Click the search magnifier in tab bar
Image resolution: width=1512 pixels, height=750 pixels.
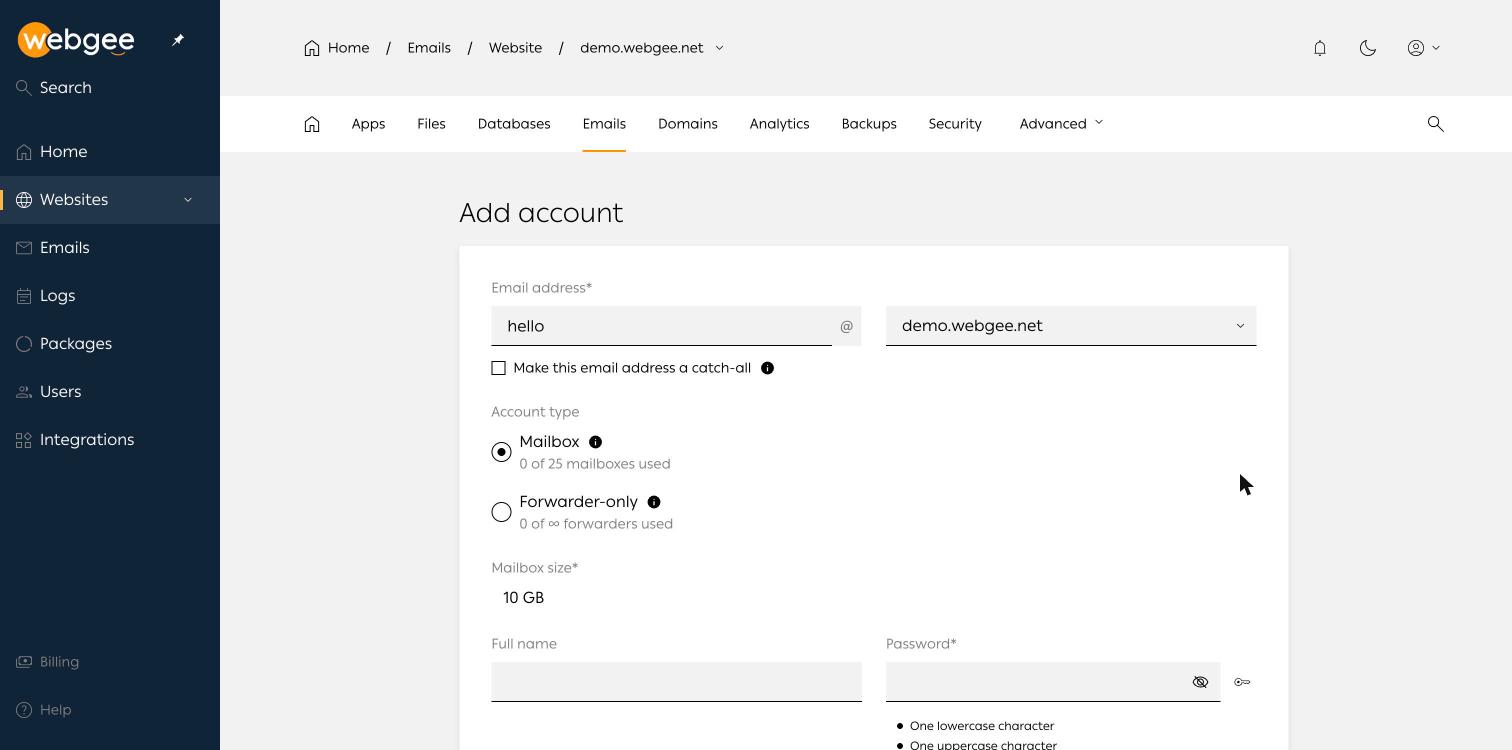coord(1436,124)
